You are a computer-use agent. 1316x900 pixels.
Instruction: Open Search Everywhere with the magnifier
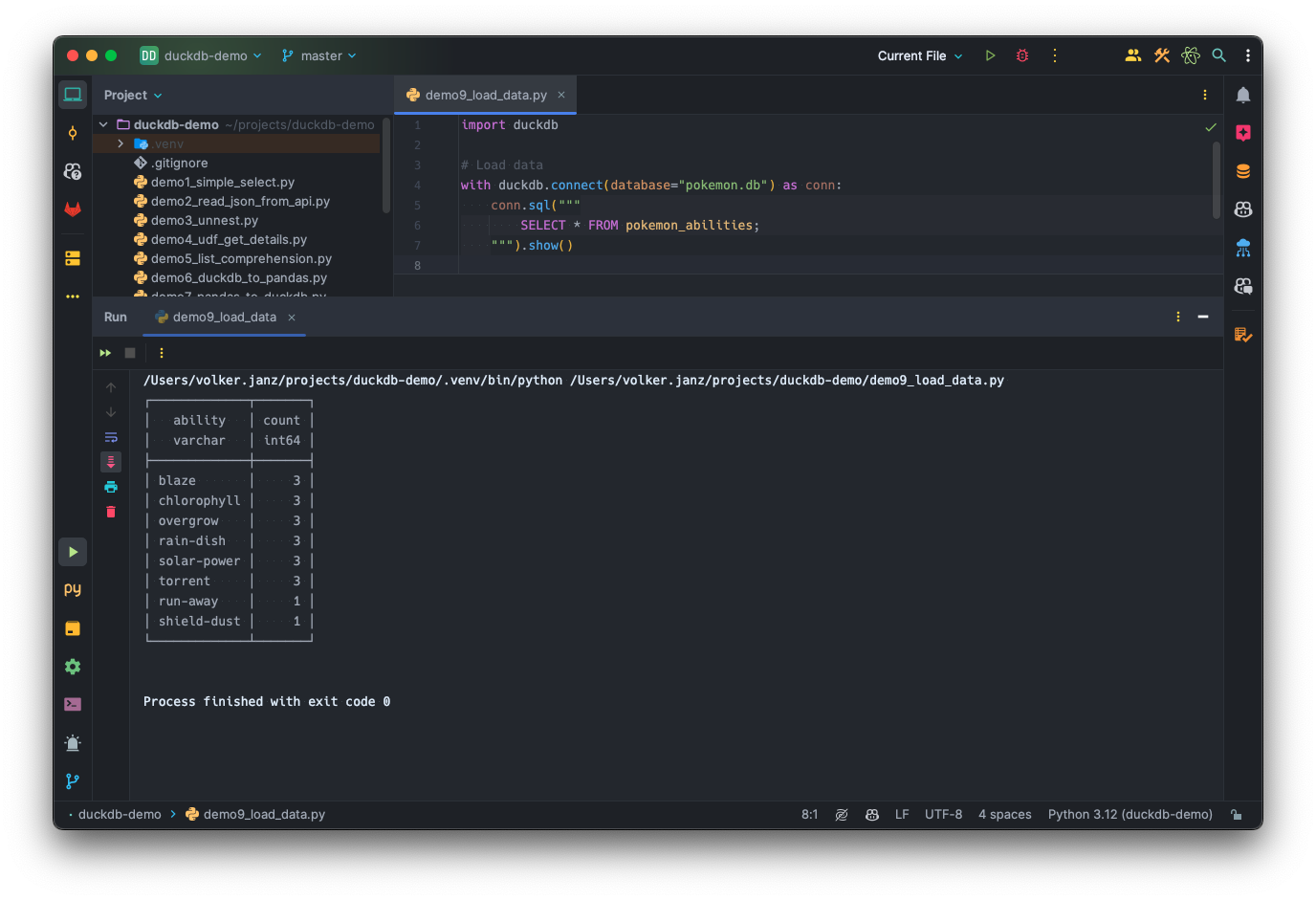coord(1218,55)
